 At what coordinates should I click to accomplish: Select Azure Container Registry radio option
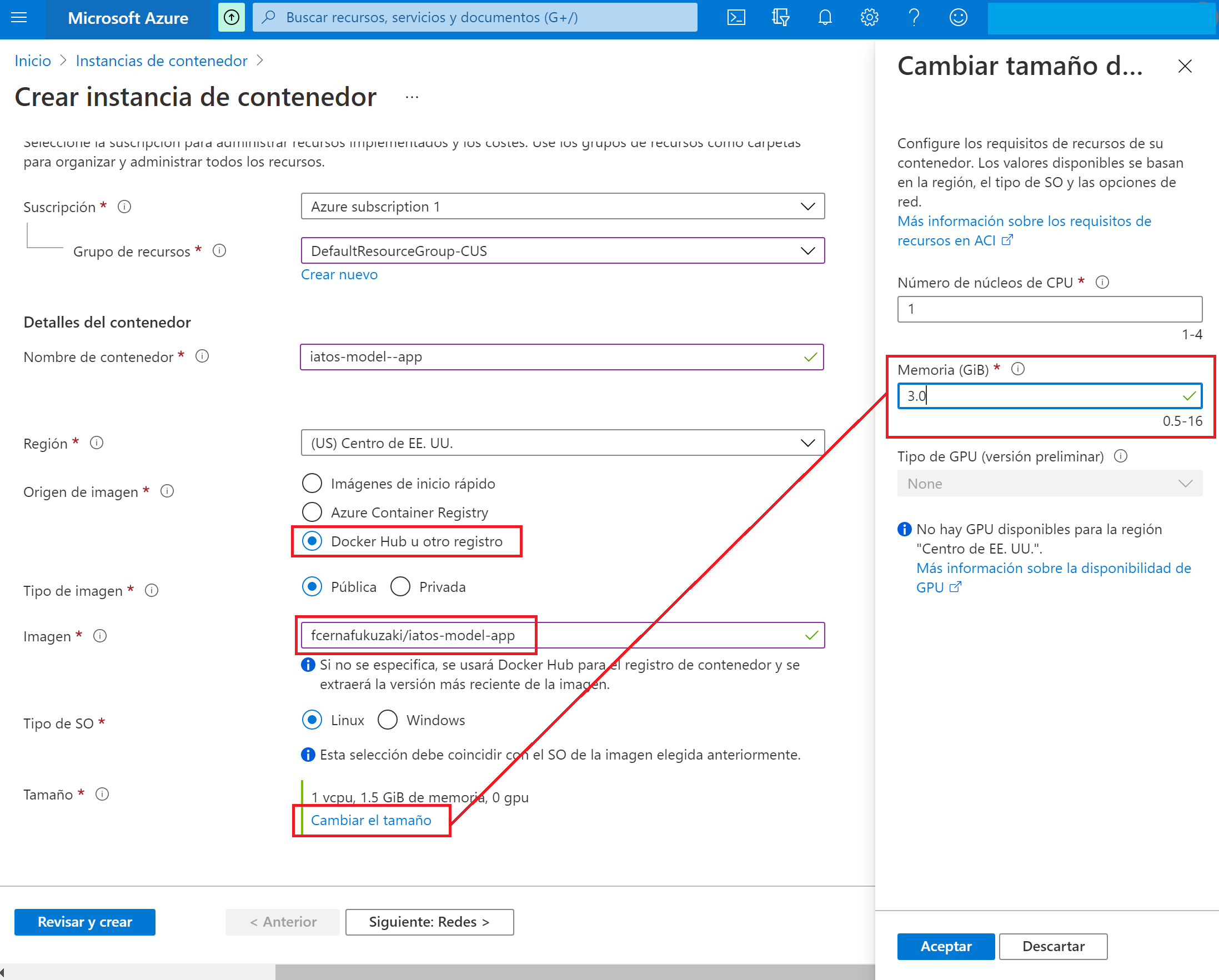pyautogui.click(x=312, y=512)
